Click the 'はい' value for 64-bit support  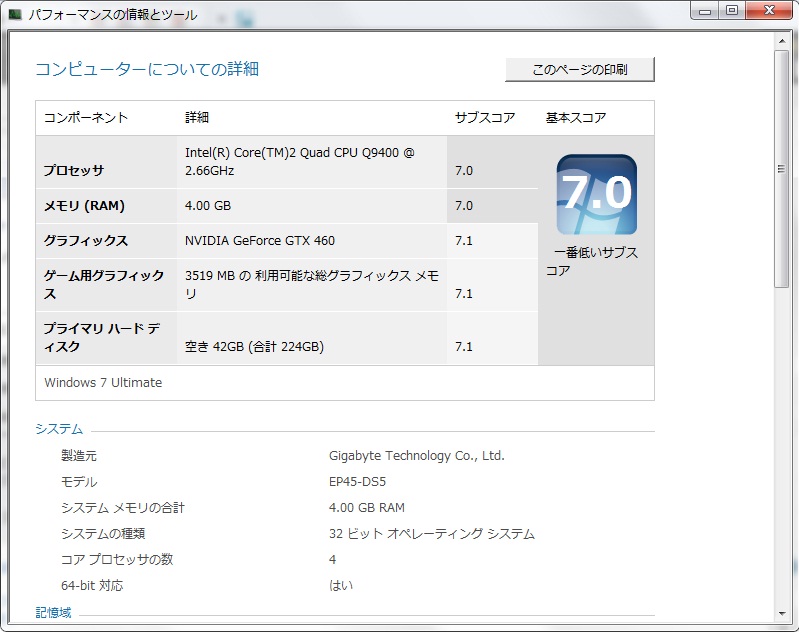tap(341, 586)
